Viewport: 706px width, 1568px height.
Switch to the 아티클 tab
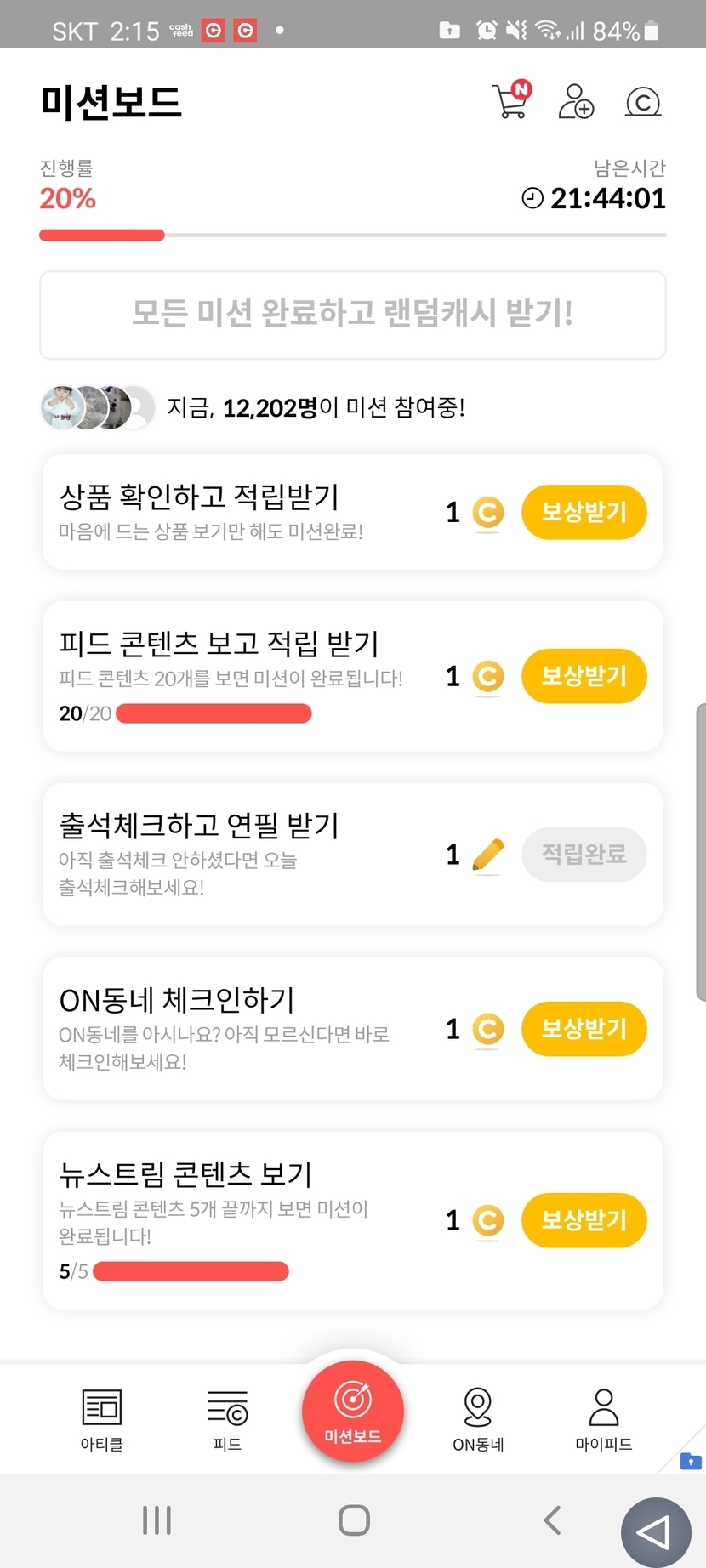102,1419
